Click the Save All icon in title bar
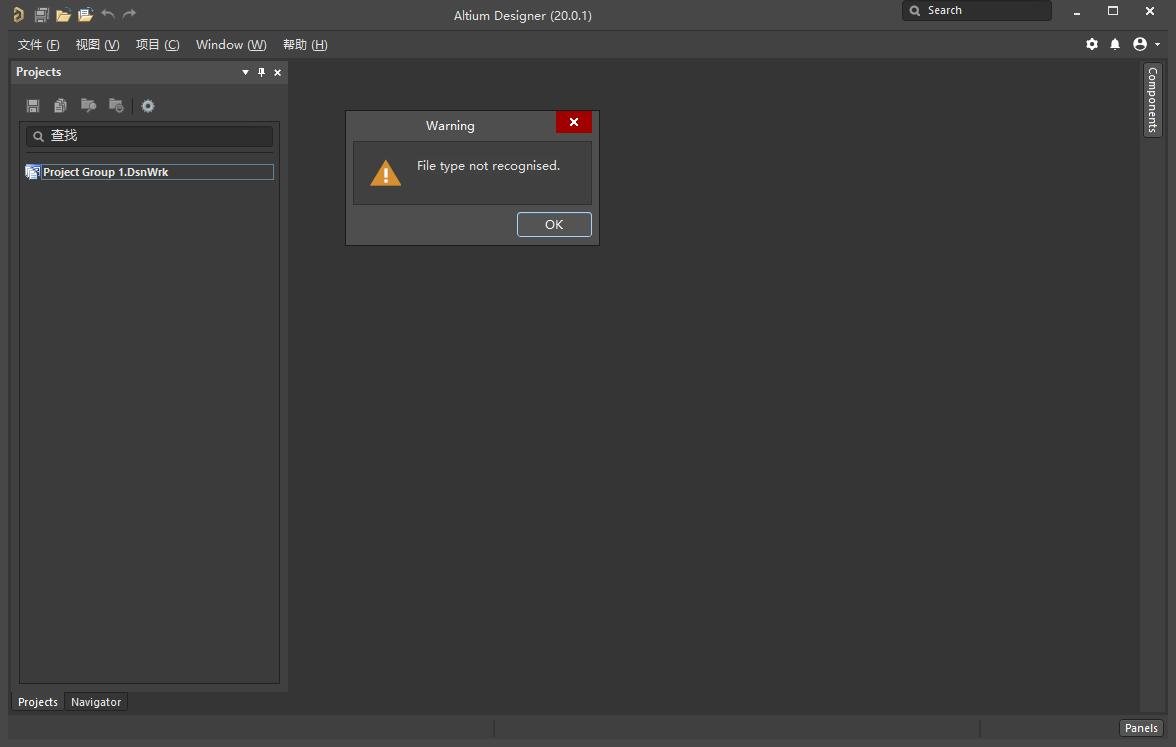 point(41,14)
